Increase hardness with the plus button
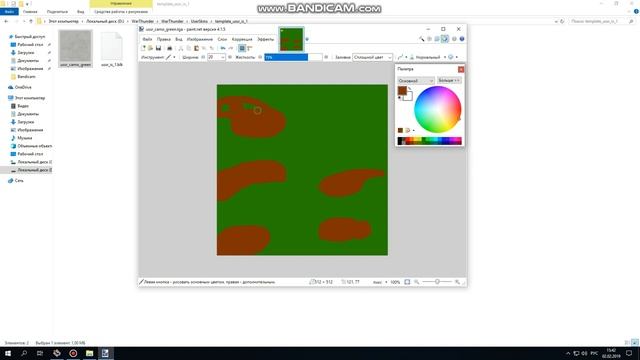640x360 pixels. (326, 57)
